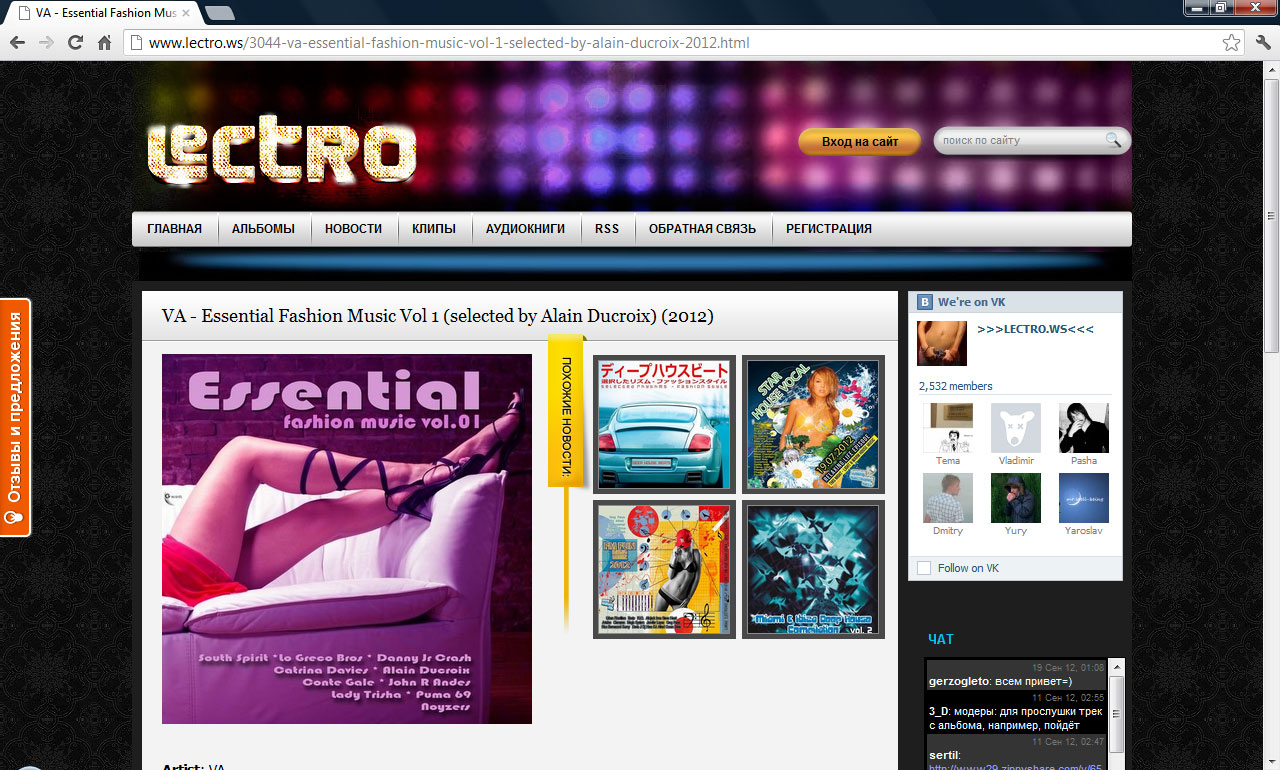Click the sertil chat username
The image size is (1280, 770).
(943, 755)
